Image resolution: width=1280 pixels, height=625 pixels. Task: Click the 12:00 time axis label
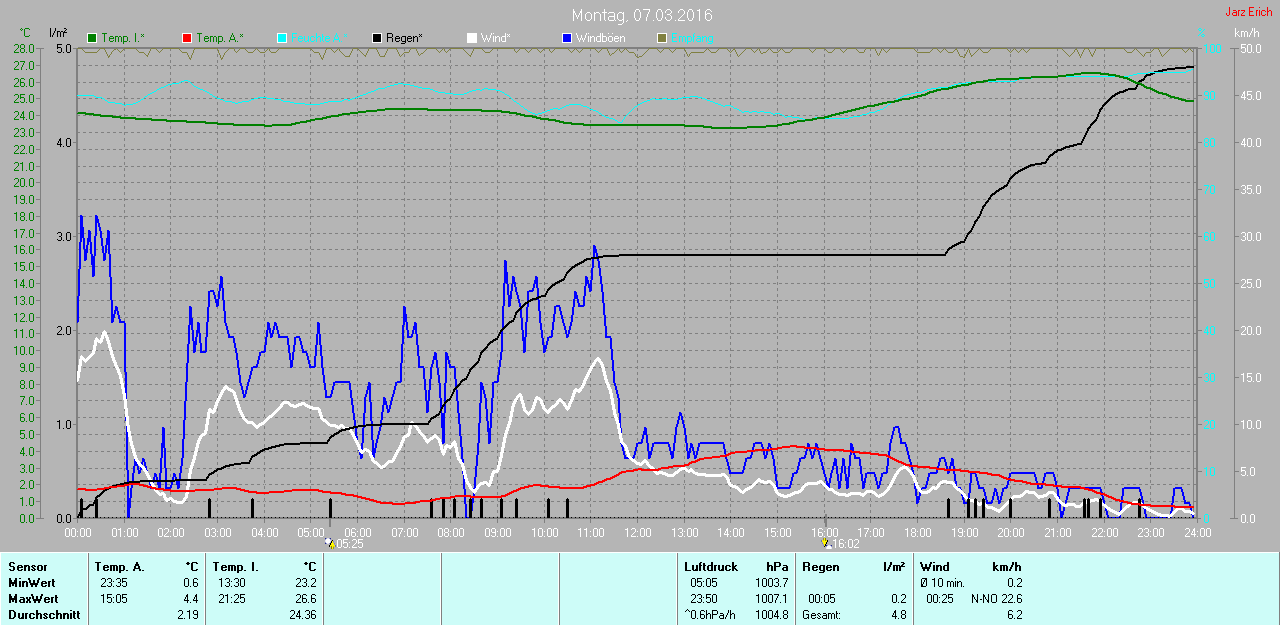(x=637, y=533)
